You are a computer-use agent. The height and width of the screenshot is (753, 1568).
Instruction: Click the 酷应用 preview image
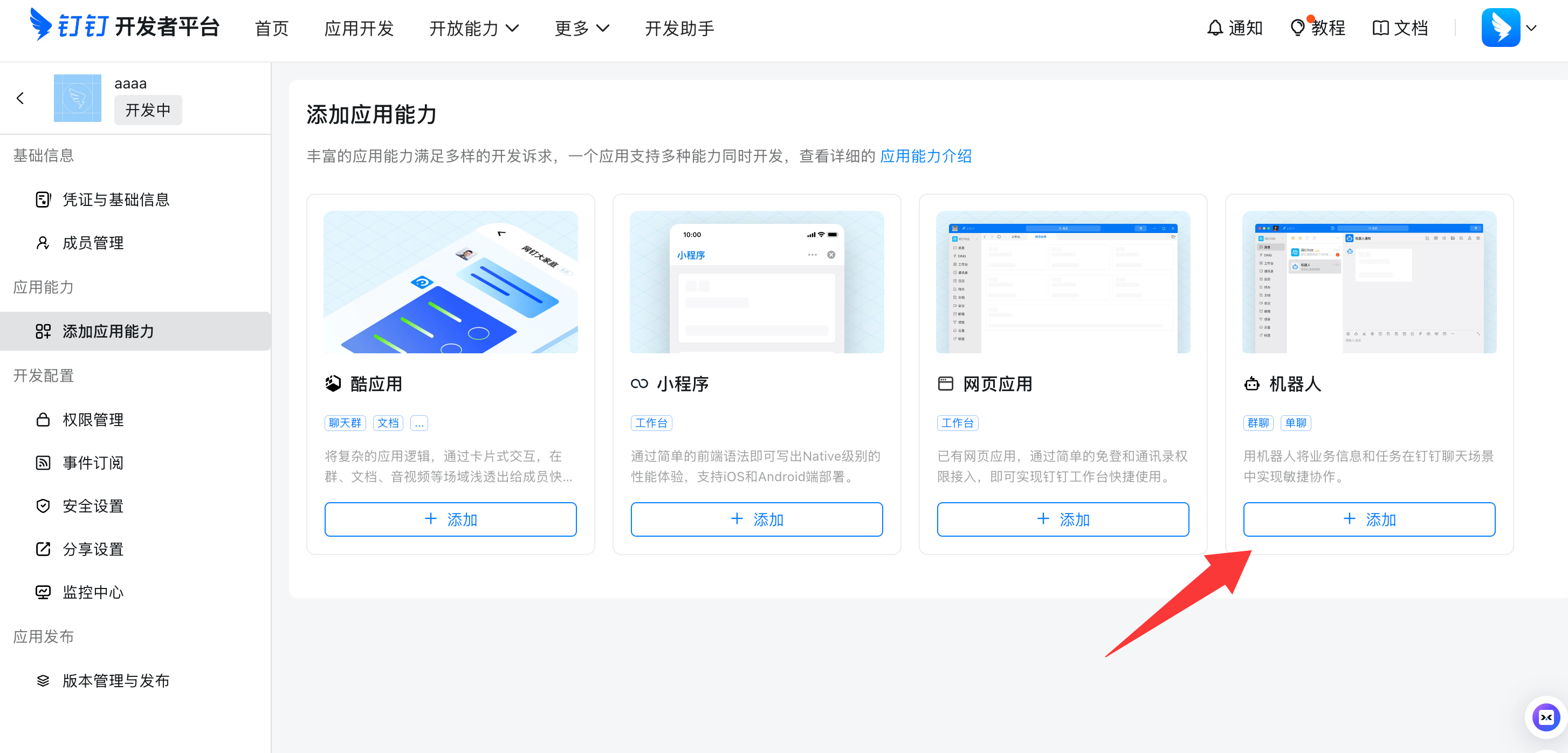pyautogui.click(x=450, y=282)
